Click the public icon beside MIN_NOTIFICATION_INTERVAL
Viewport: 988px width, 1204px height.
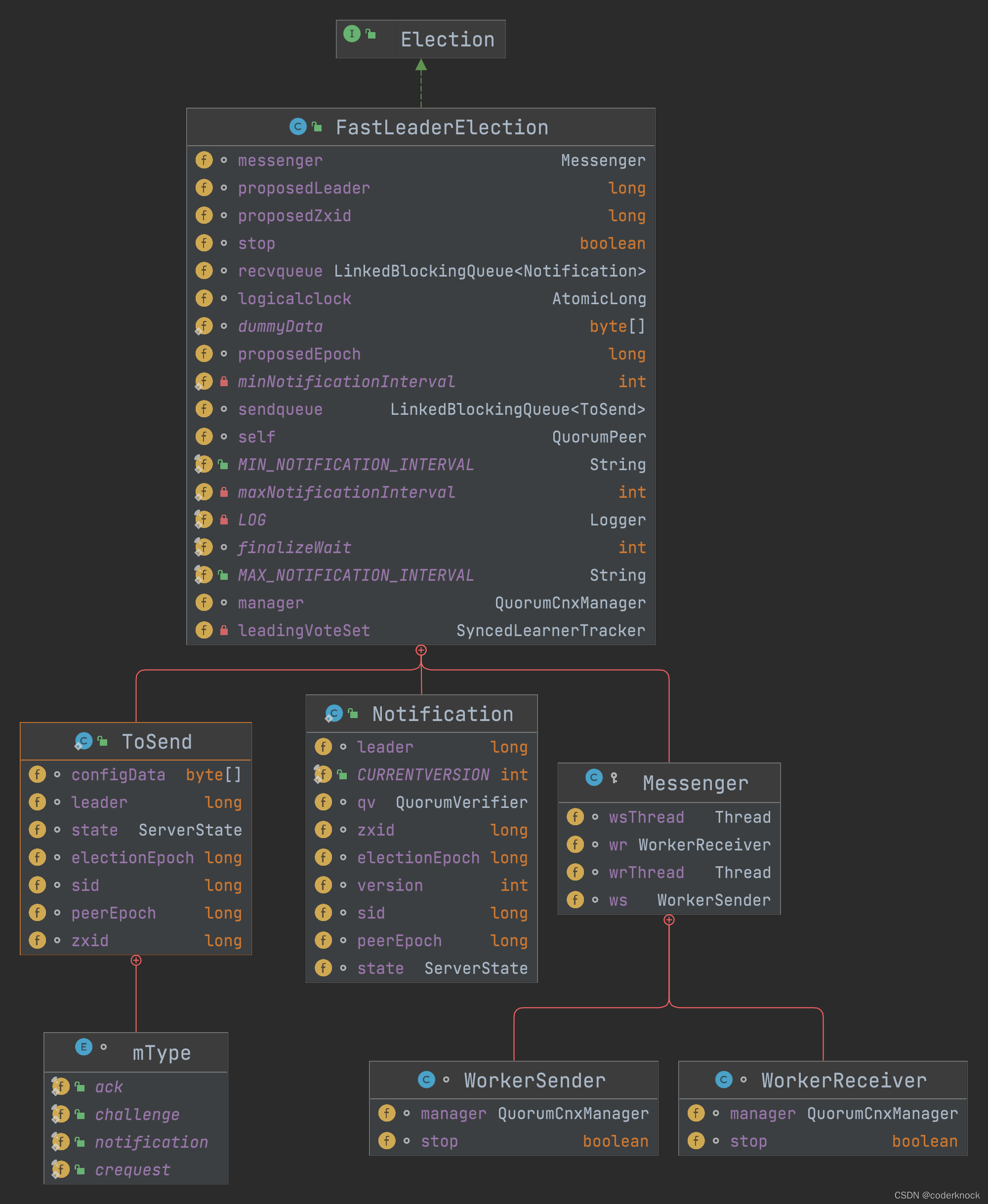point(224,464)
